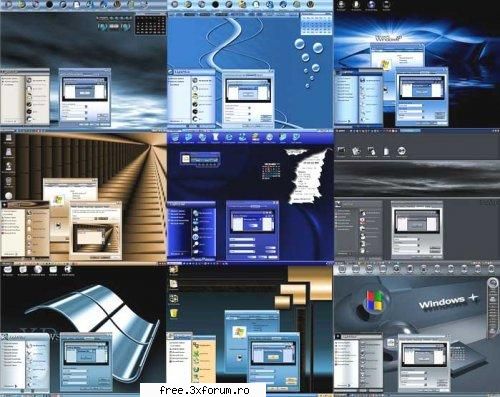500x397 pixels.
Task: Click the first desktop icon on blue-rays theme
Action: (341, 4)
